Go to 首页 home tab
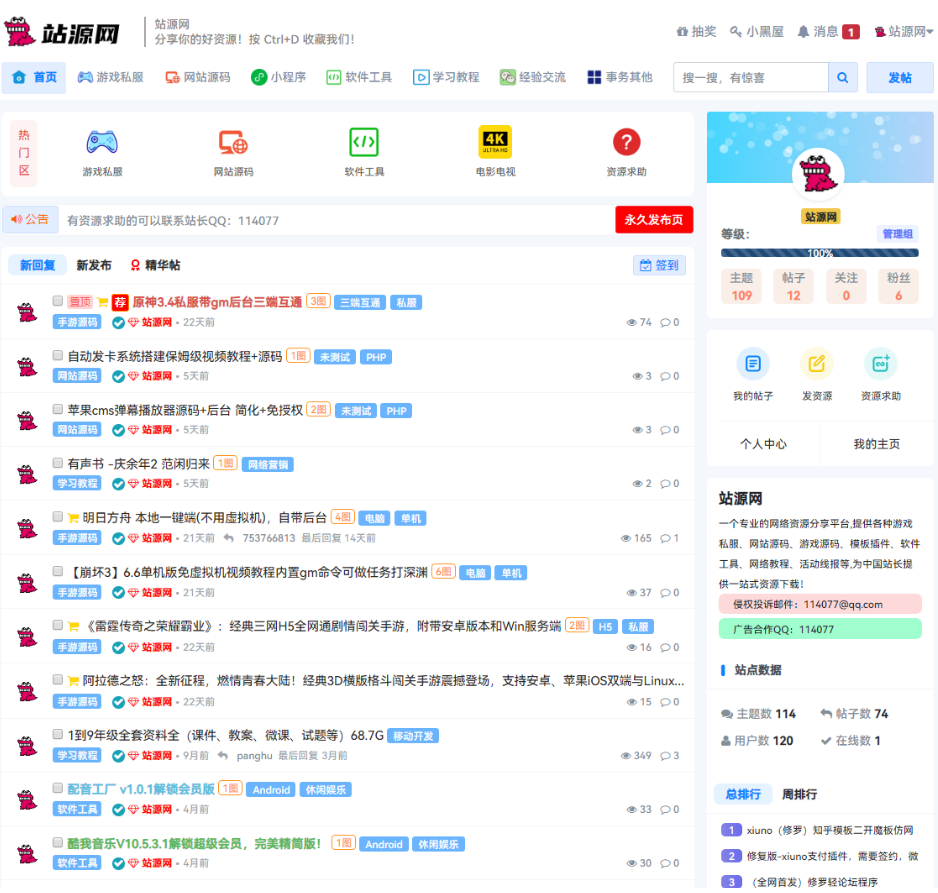This screenshot has width=938, height=893. tap(34, 77)
